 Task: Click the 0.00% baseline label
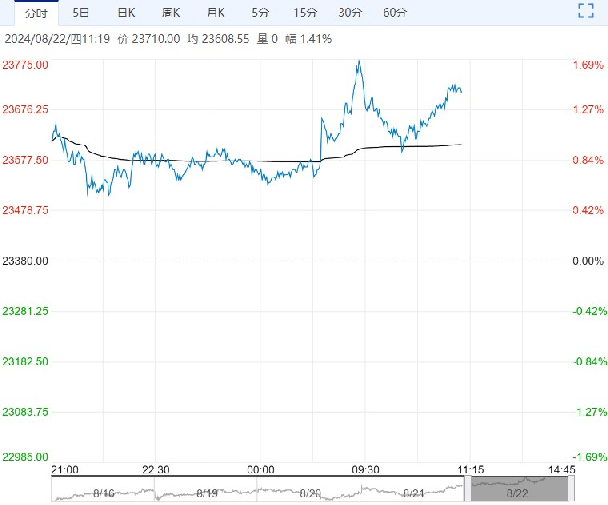(x=585, y=261)
